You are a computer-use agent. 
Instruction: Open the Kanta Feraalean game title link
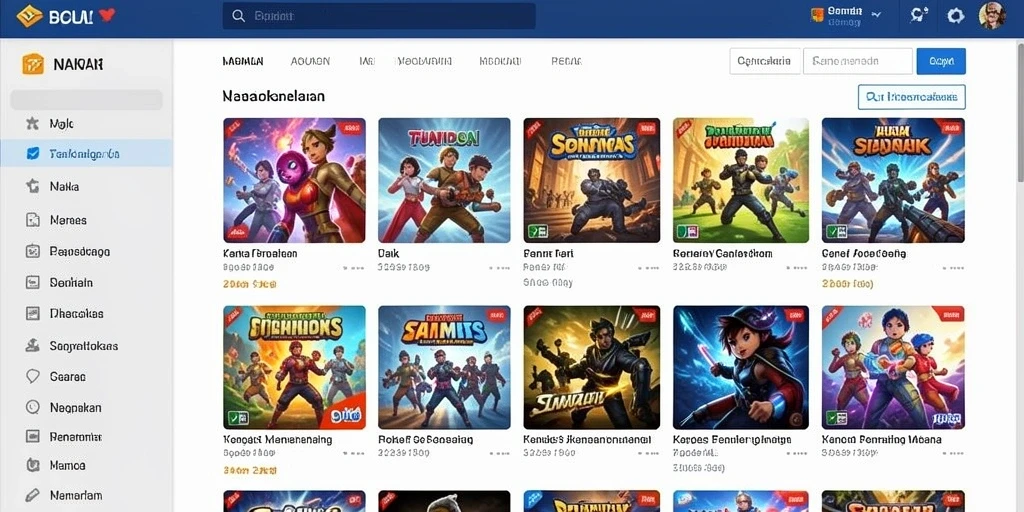(x=260, y=253)
